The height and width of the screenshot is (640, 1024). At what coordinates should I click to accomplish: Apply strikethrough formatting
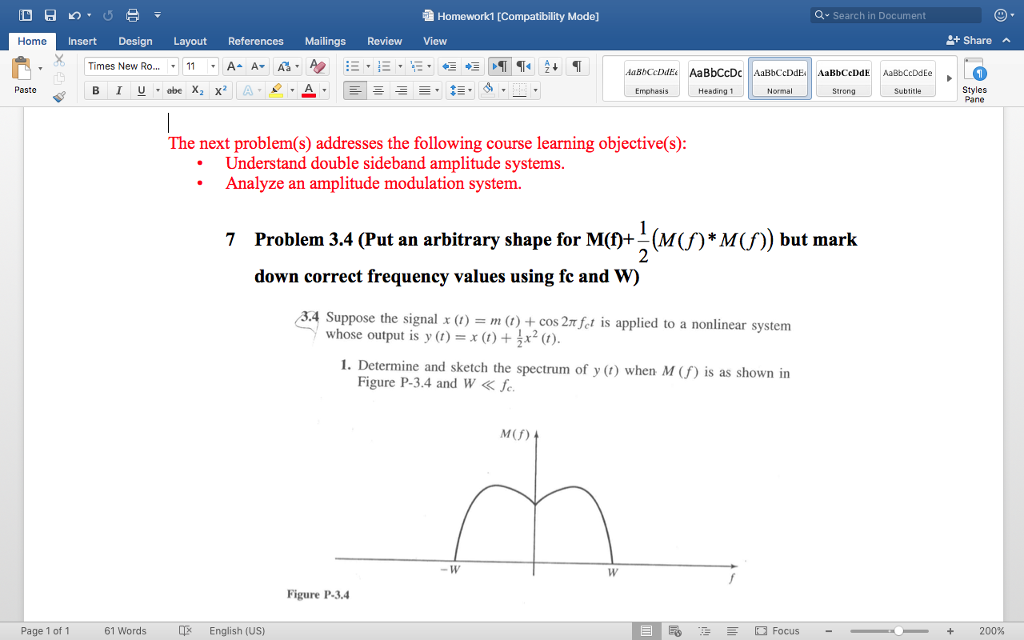(176, 89)
